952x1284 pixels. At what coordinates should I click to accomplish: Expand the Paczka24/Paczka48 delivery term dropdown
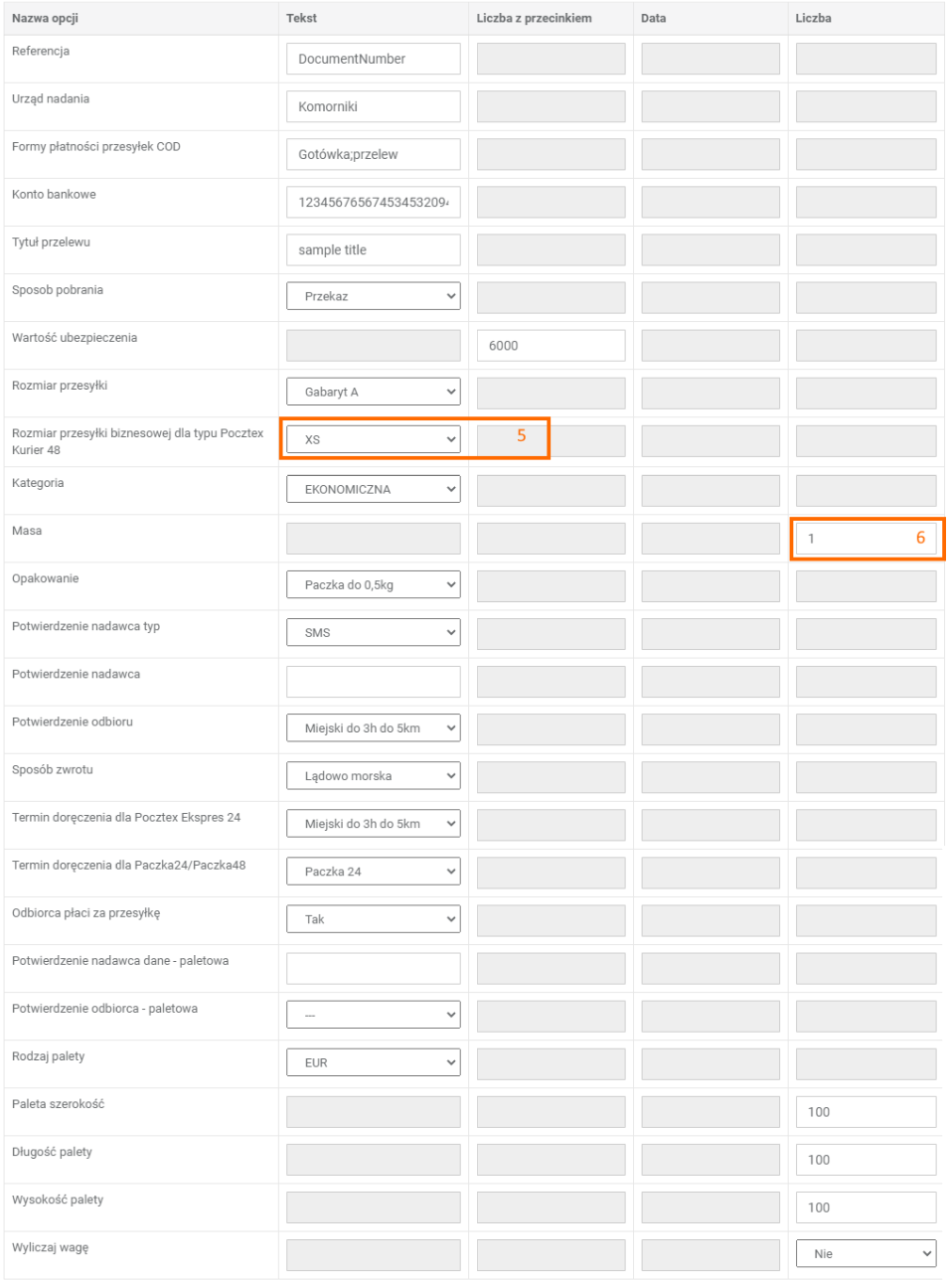click(x=373, y=872)
